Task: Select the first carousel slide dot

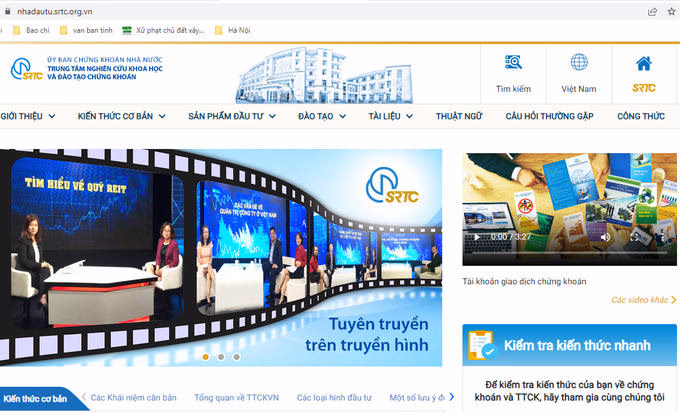Action: click(x=205, y=356)
